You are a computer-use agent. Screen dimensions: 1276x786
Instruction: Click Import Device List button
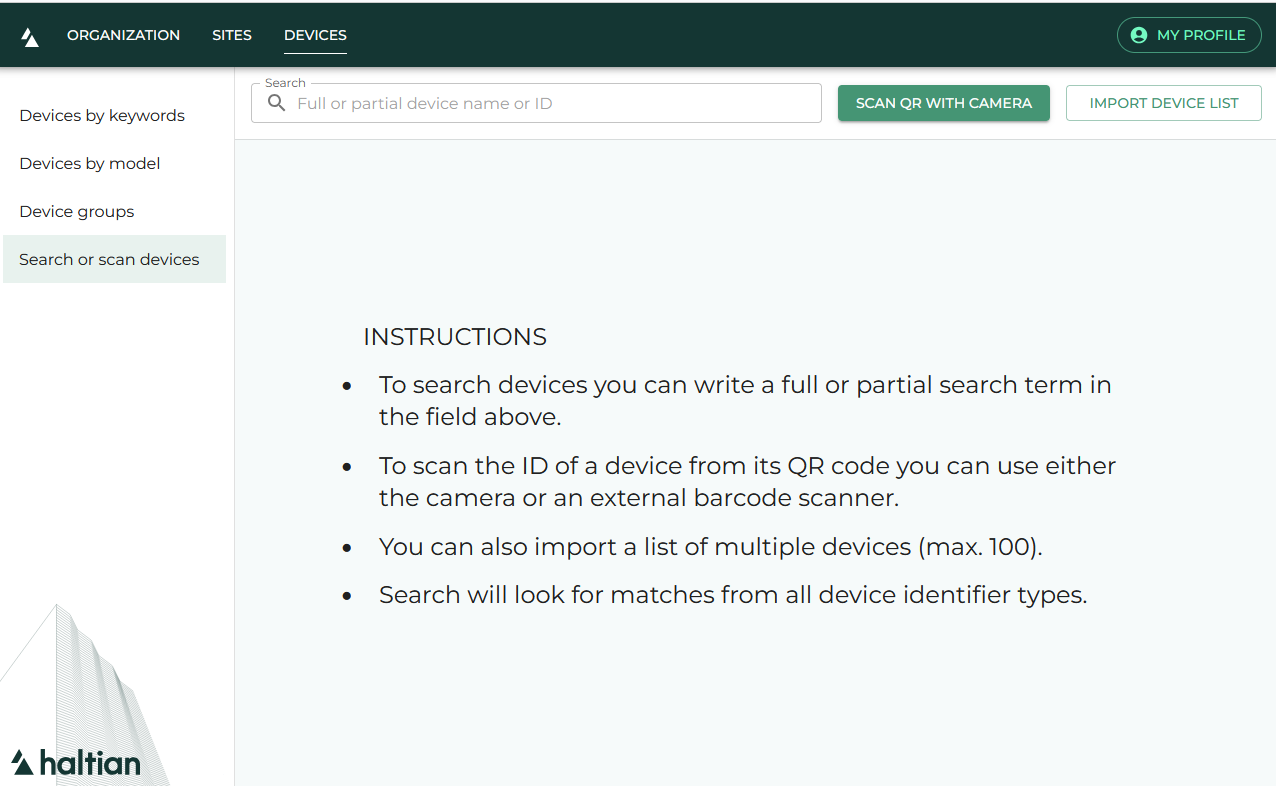point(1164,103)
